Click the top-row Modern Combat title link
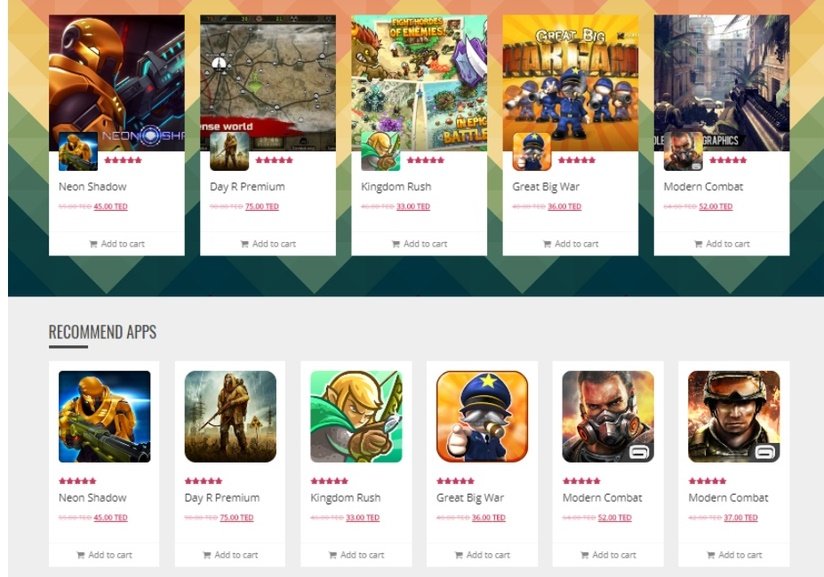Screen dimensions: 824x577 (703, 187)
